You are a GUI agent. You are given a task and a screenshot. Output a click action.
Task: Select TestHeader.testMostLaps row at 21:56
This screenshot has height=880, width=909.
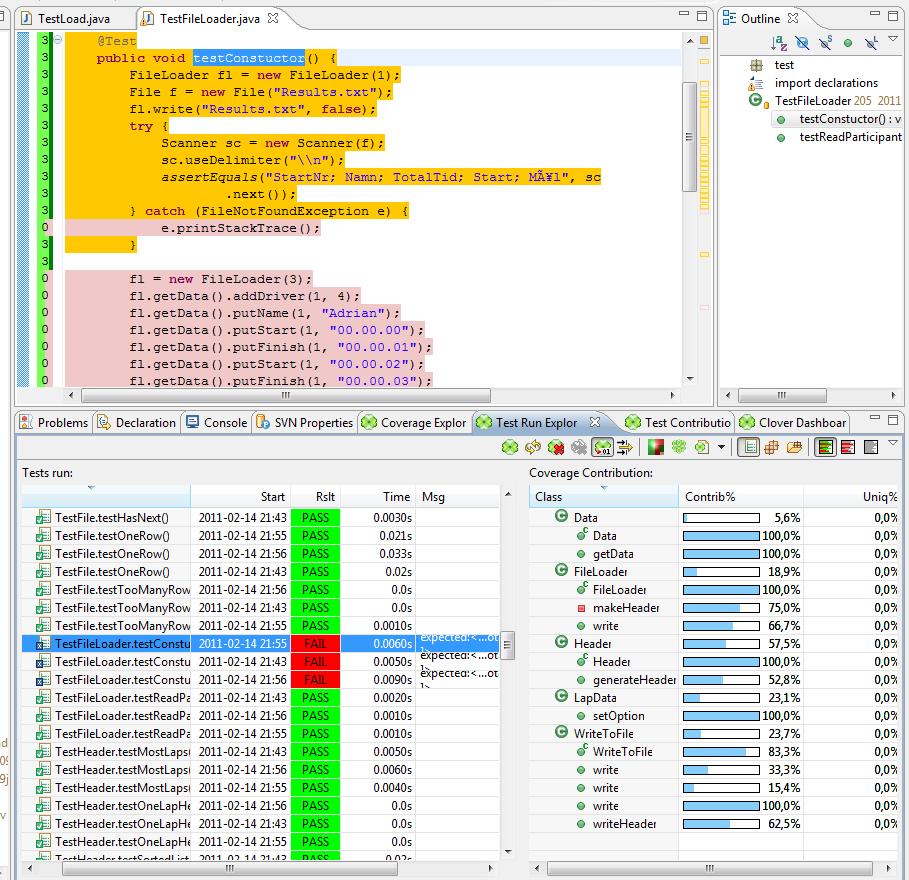[x=260, y=769]
